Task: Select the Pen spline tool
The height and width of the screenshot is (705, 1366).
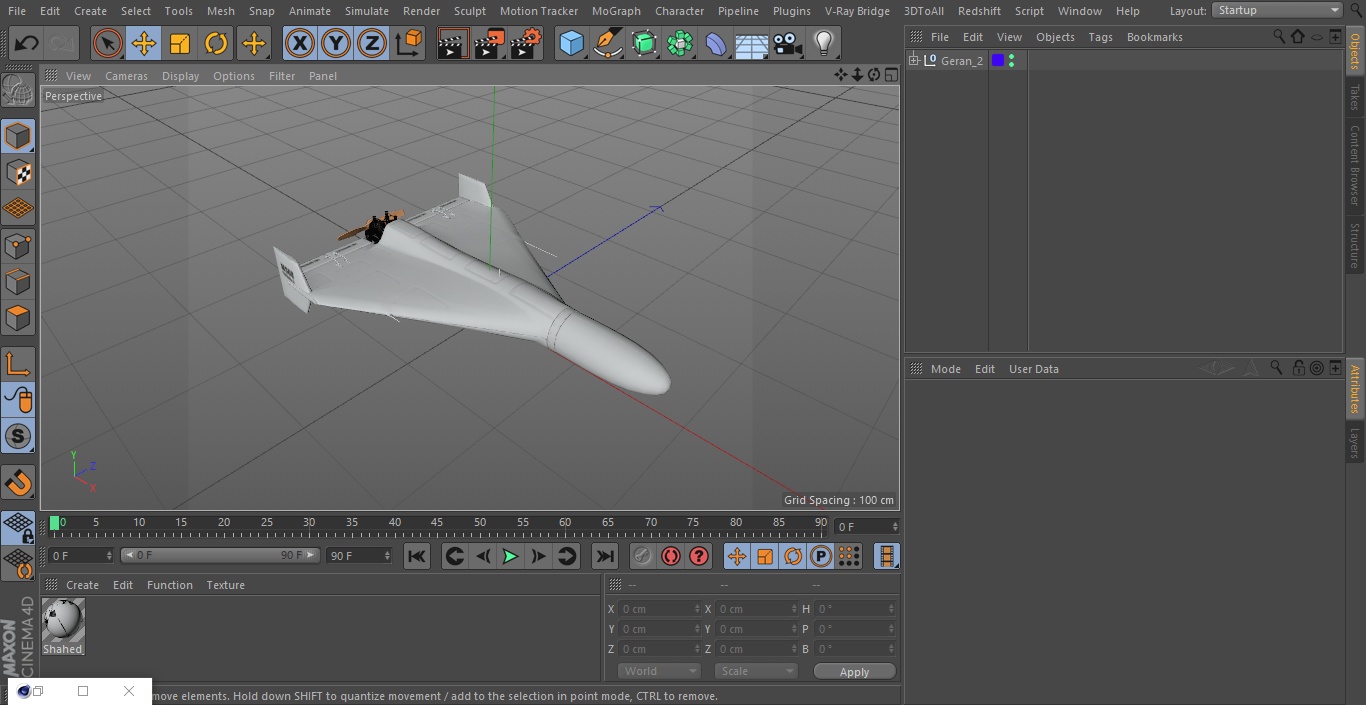Action: (607, 43)
